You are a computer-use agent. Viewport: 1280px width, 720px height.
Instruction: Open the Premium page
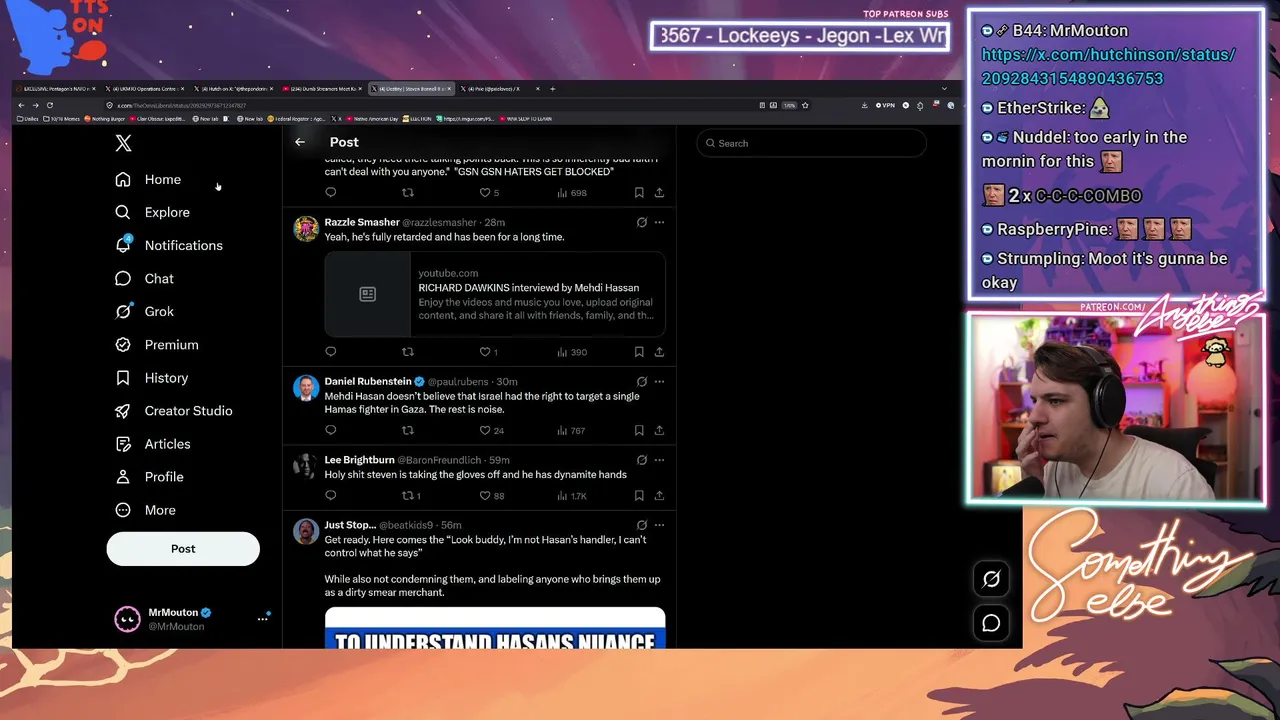point(156,345)
